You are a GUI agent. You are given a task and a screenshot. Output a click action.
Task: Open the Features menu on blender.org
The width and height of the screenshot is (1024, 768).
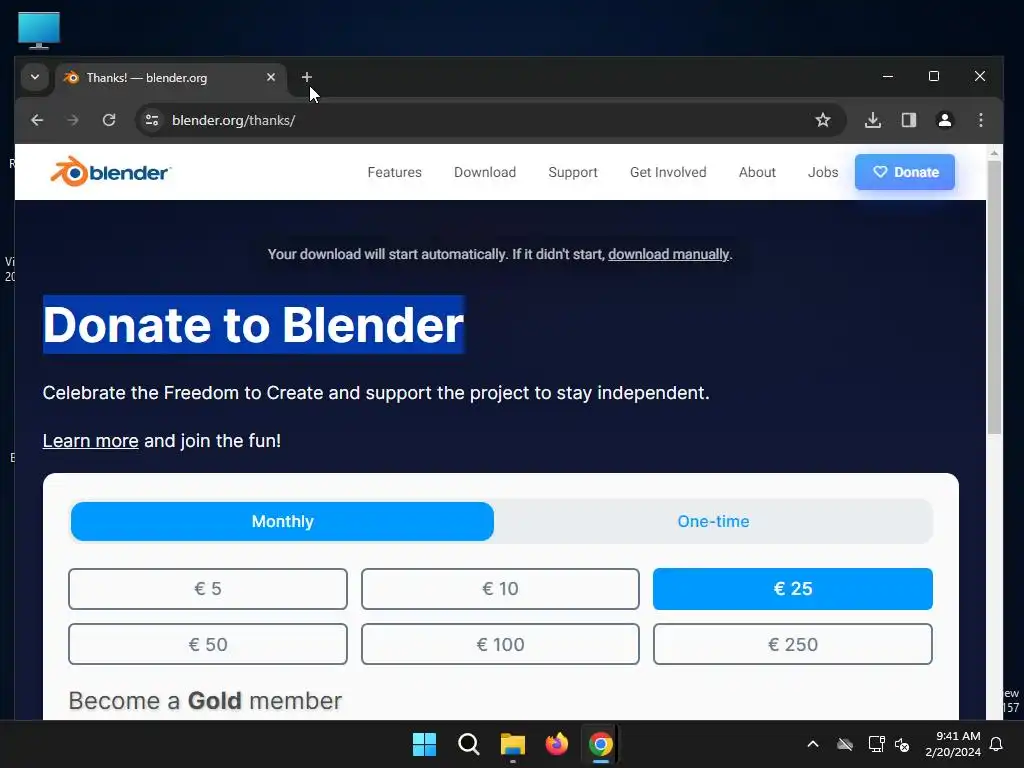pos(394,172)
